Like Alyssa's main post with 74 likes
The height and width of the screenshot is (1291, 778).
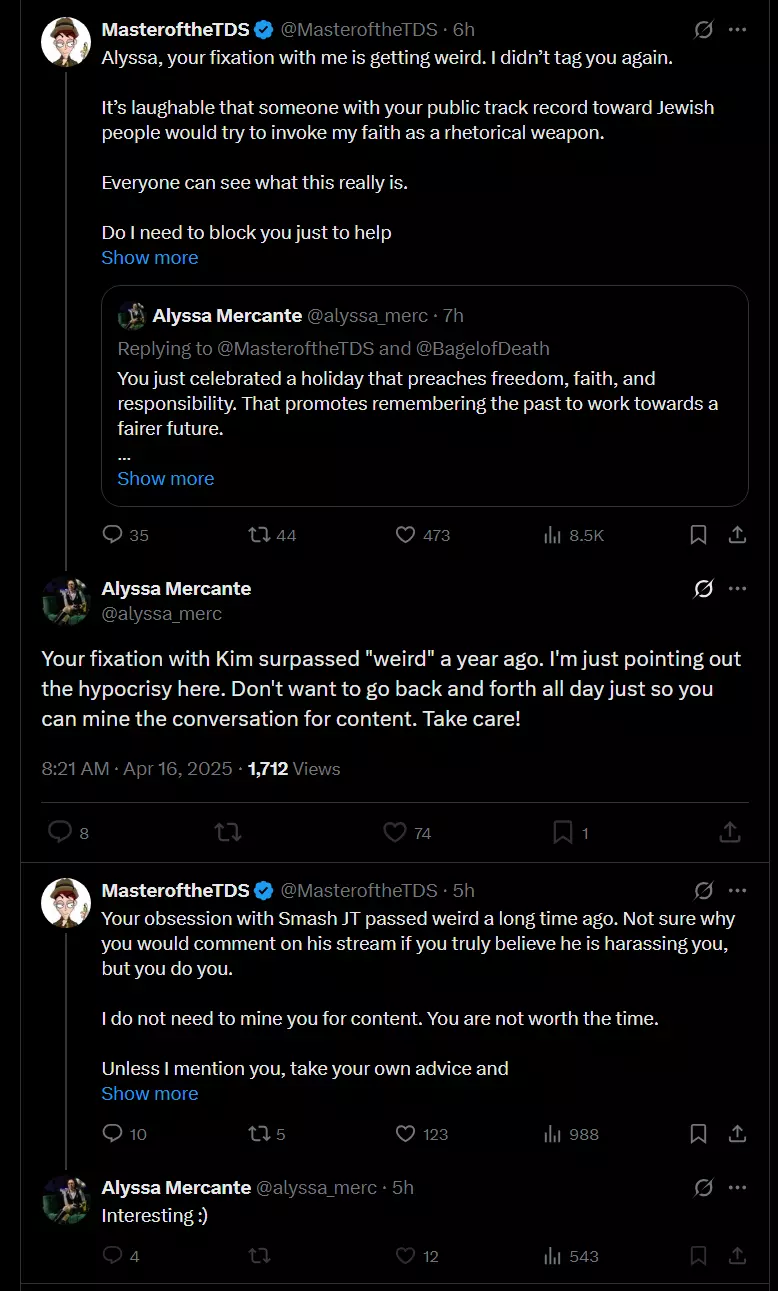(408, 832)
